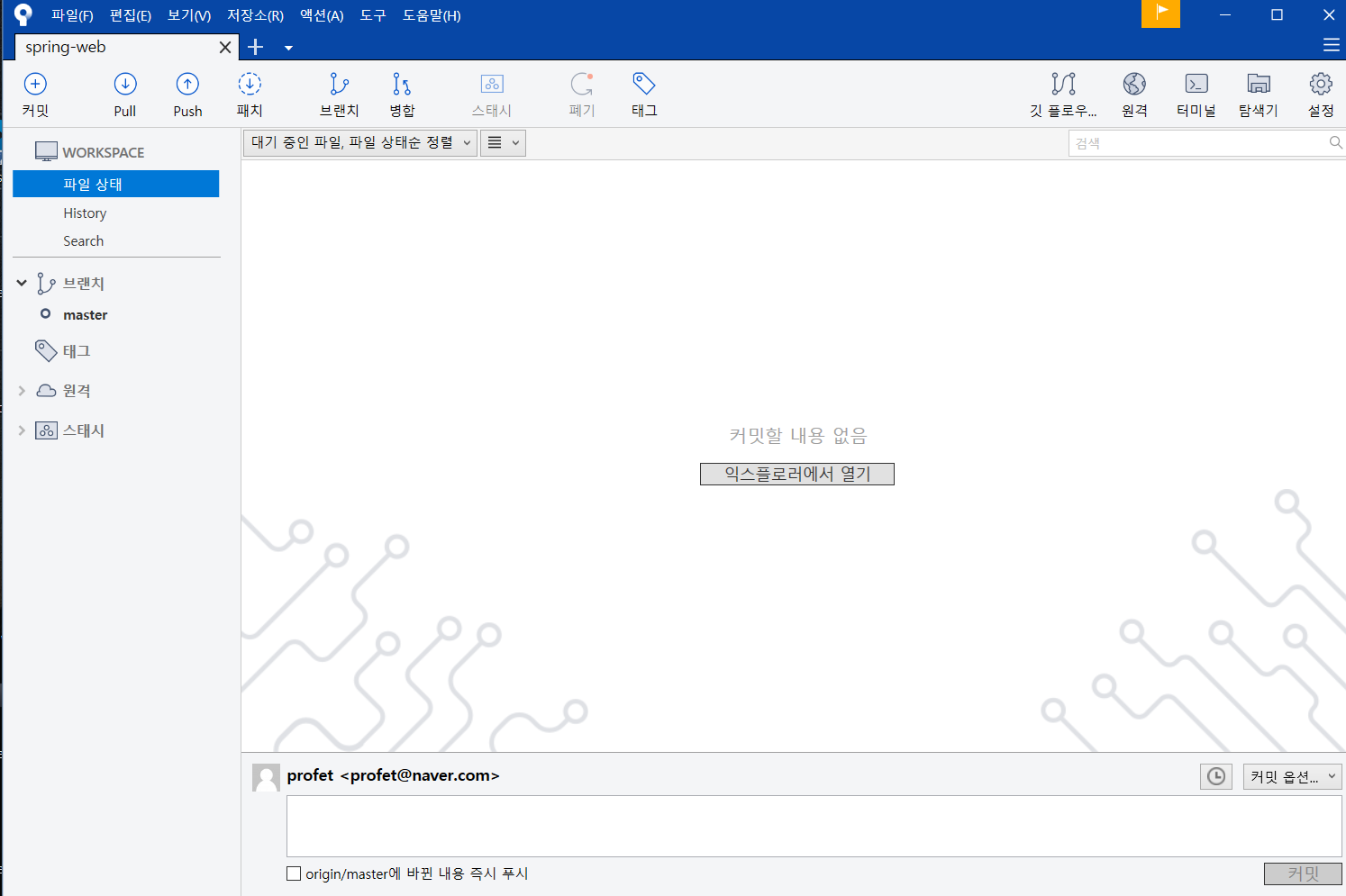Click the 태그 (Tag) toolbar icon
The image size is (1346, 896).
point(644,85)
